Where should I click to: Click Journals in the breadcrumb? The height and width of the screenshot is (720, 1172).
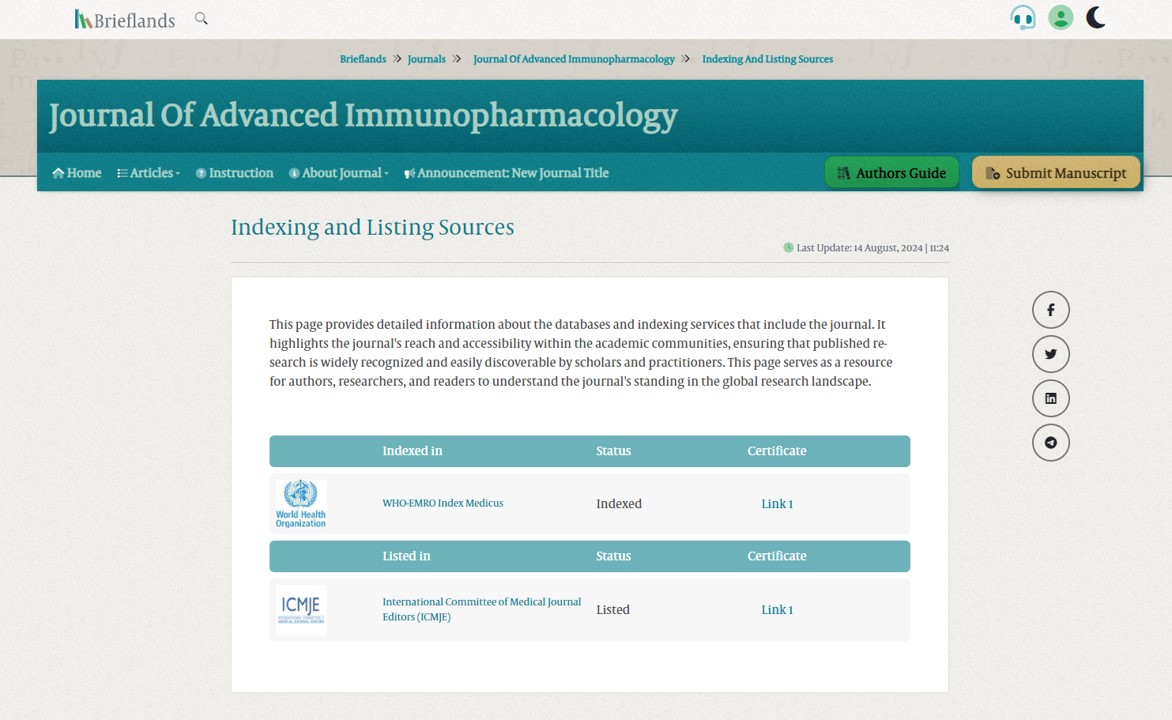(426, 59)
